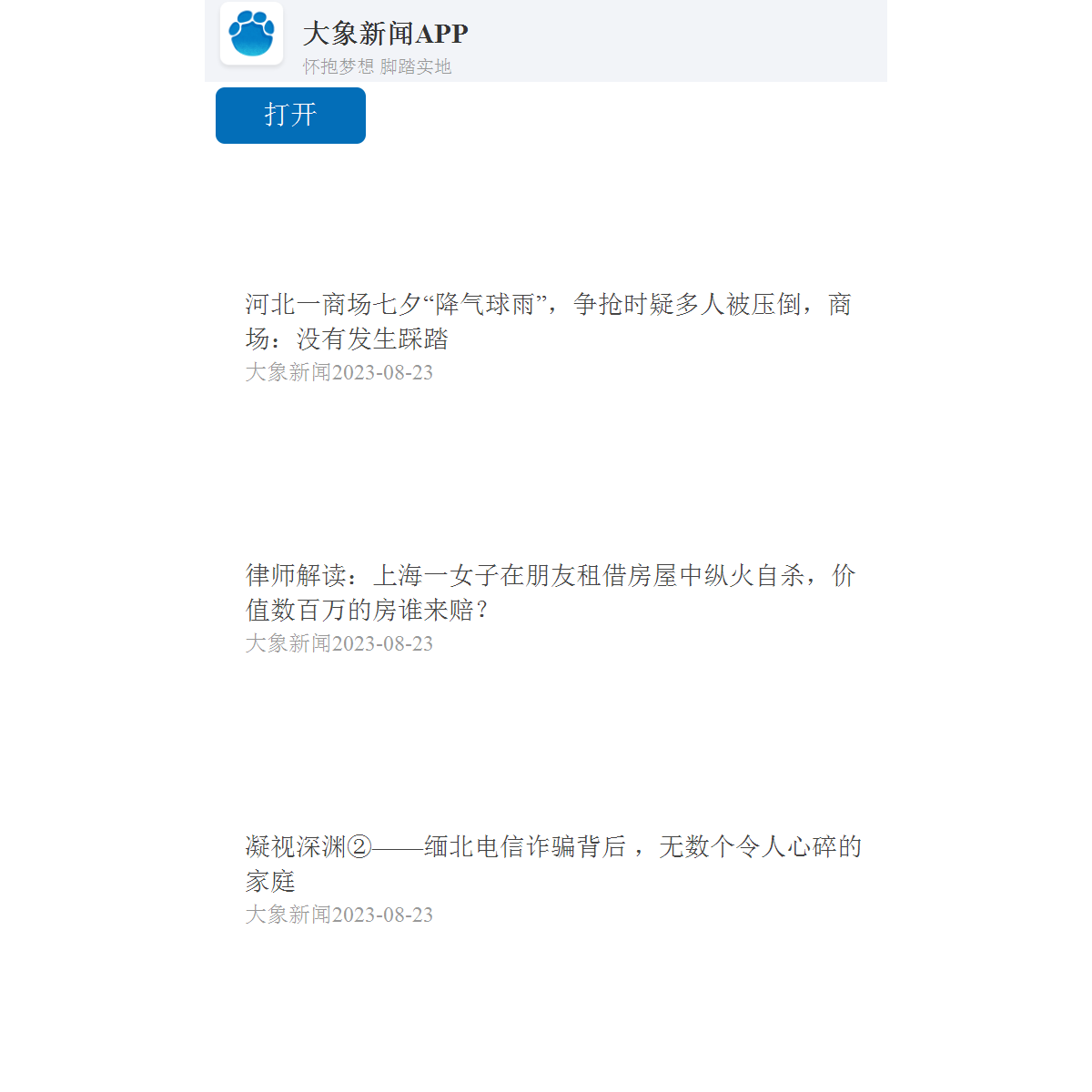The width and height of the screenshot is (1092, 1092).
Task: Open the 律师解读 Shanghai arson headline
Action: (551, 592)
